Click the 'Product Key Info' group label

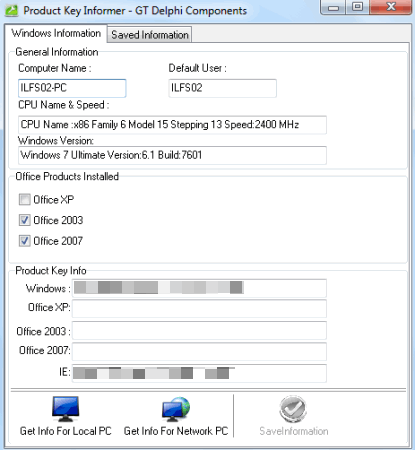tap(51, 271)
